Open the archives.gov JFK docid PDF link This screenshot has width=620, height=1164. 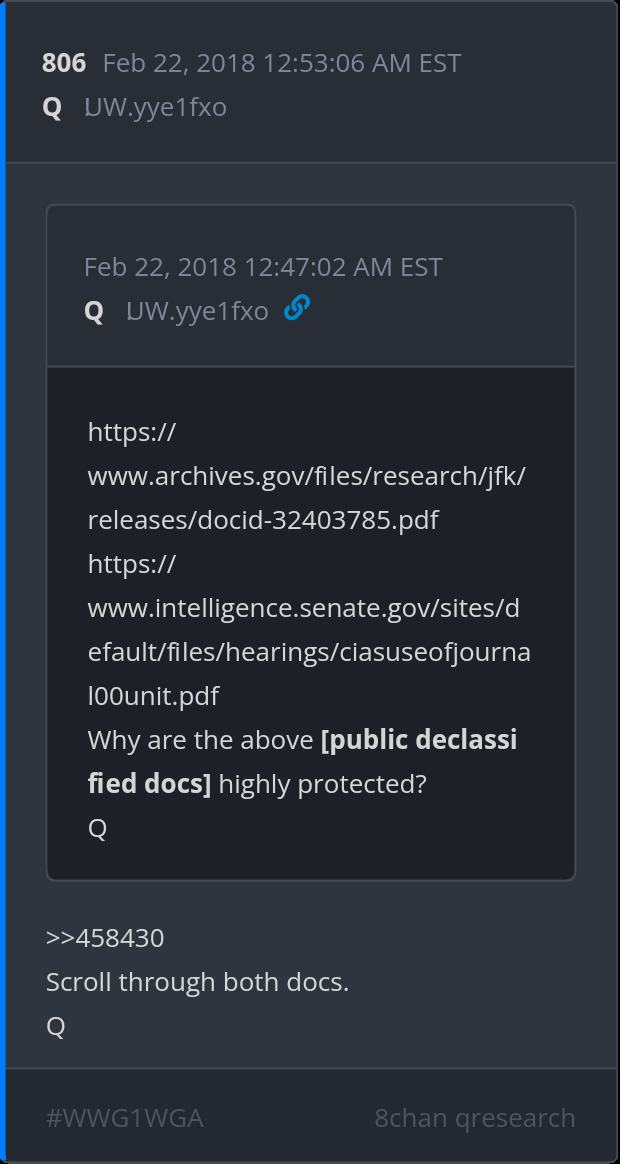coord(306,476)
